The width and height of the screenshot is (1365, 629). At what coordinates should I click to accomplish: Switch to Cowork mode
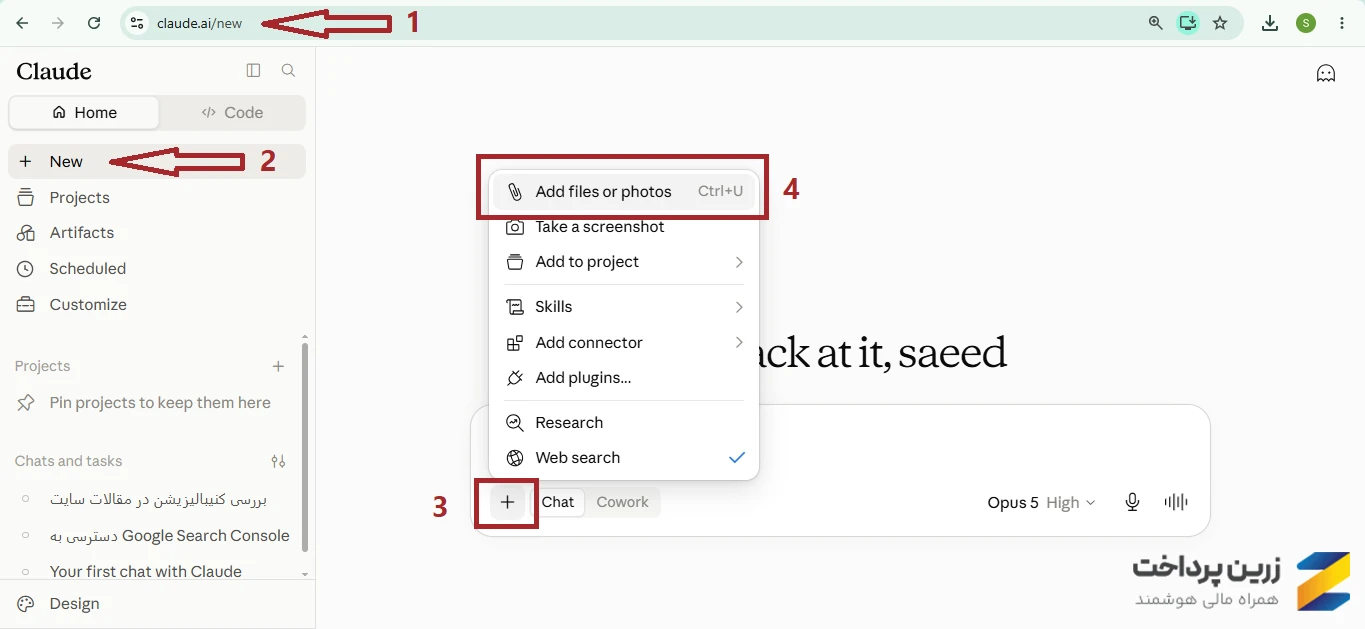pyautogui.click(x=622, y=502)
